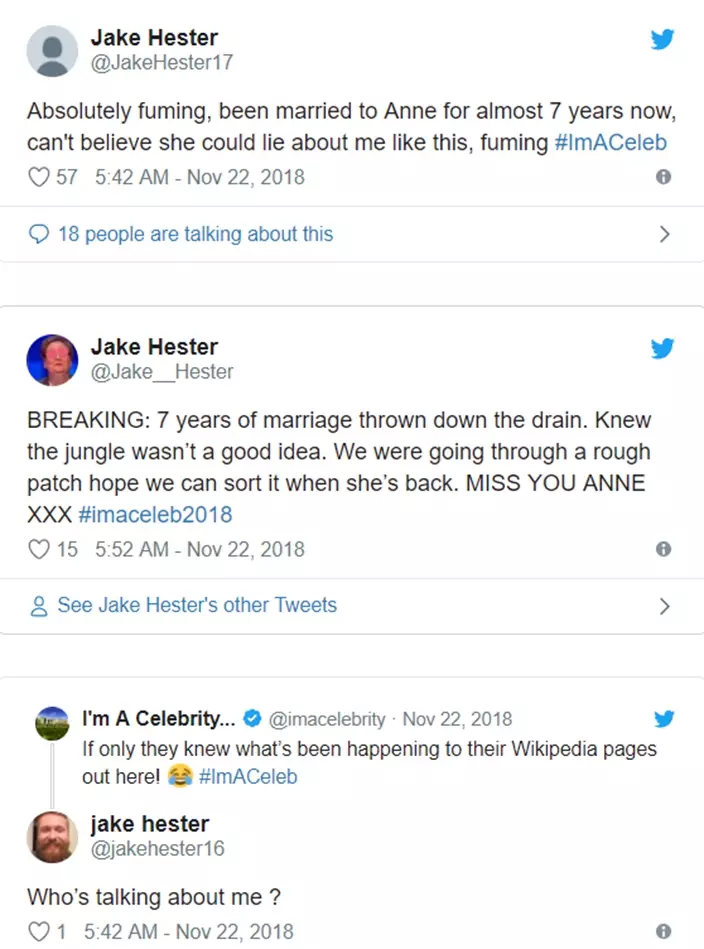
Task: Click the #ImACeleb hashtag in first tweet
Action: click(x=610, y=142)
